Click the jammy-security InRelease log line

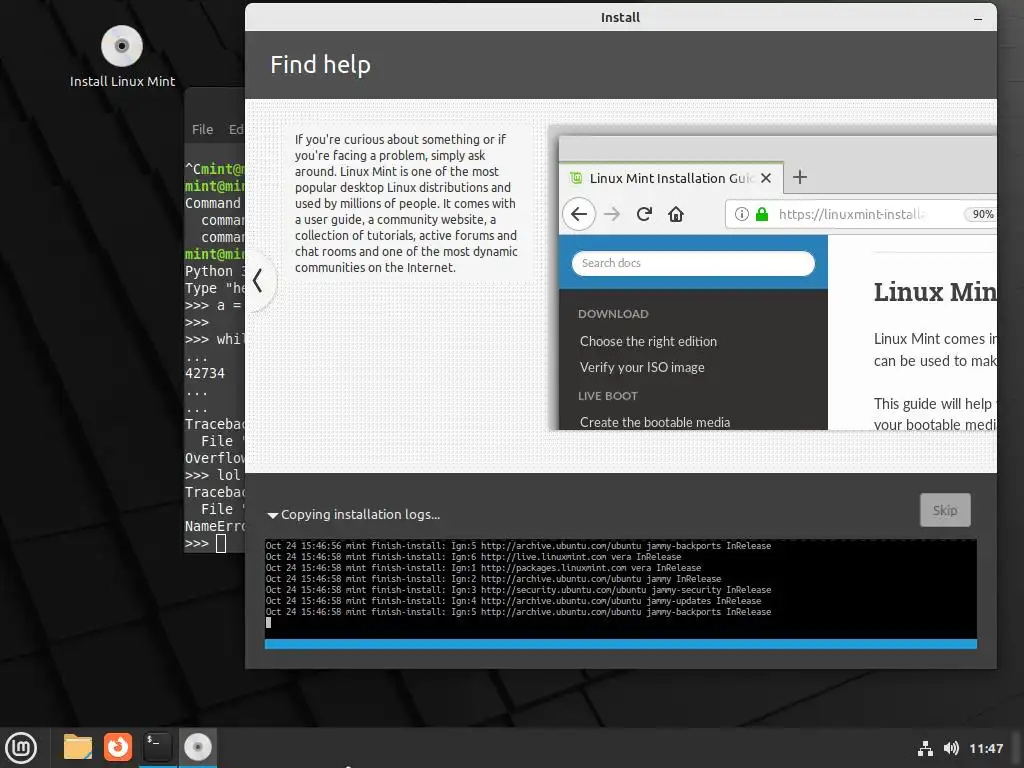[x=518, y=590]
